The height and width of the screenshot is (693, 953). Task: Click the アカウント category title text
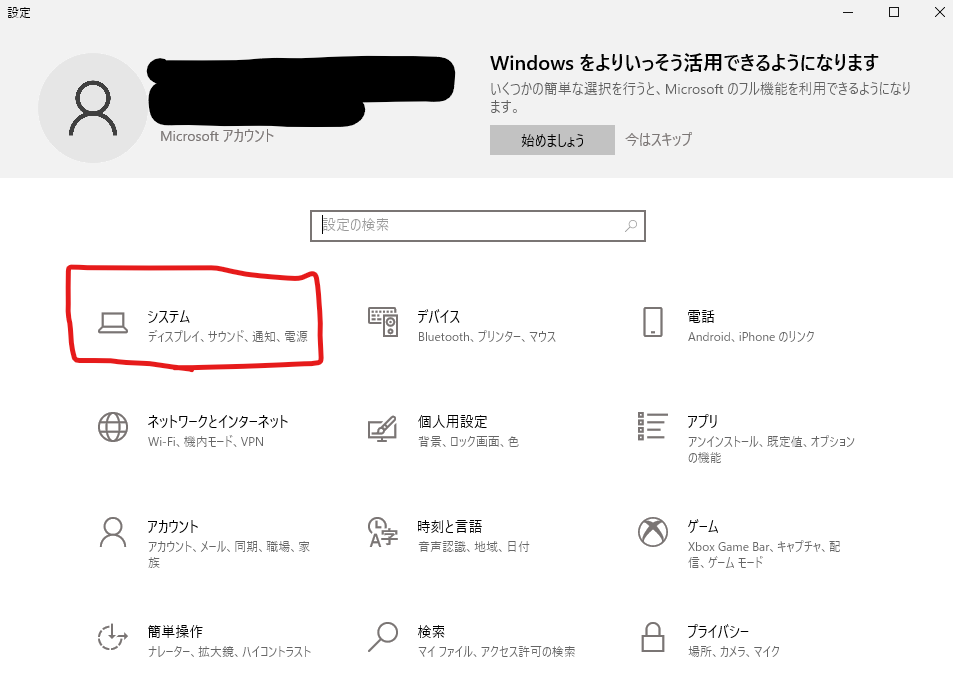click(173, 526)
